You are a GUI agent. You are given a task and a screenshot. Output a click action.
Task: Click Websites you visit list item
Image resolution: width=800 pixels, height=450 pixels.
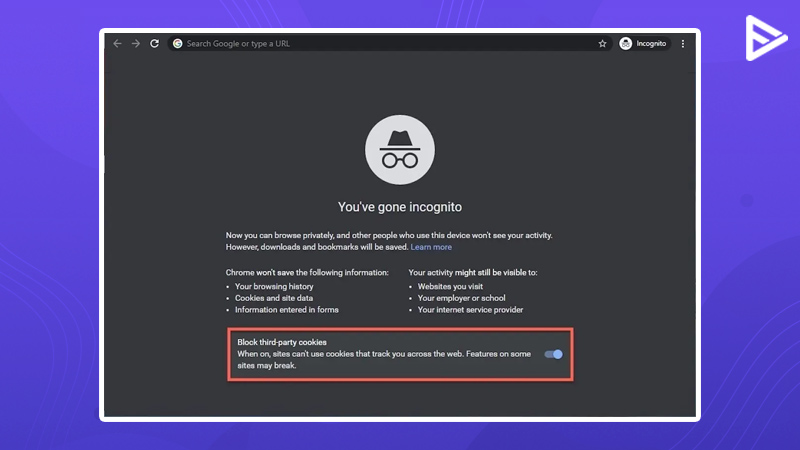450,287
